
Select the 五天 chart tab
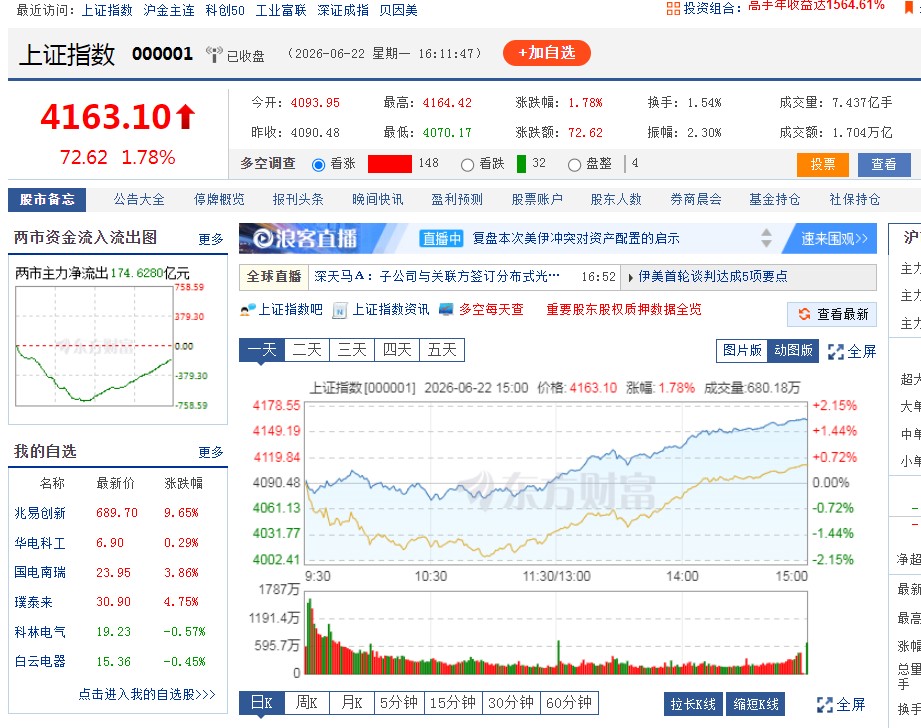[x=442, y=350]
